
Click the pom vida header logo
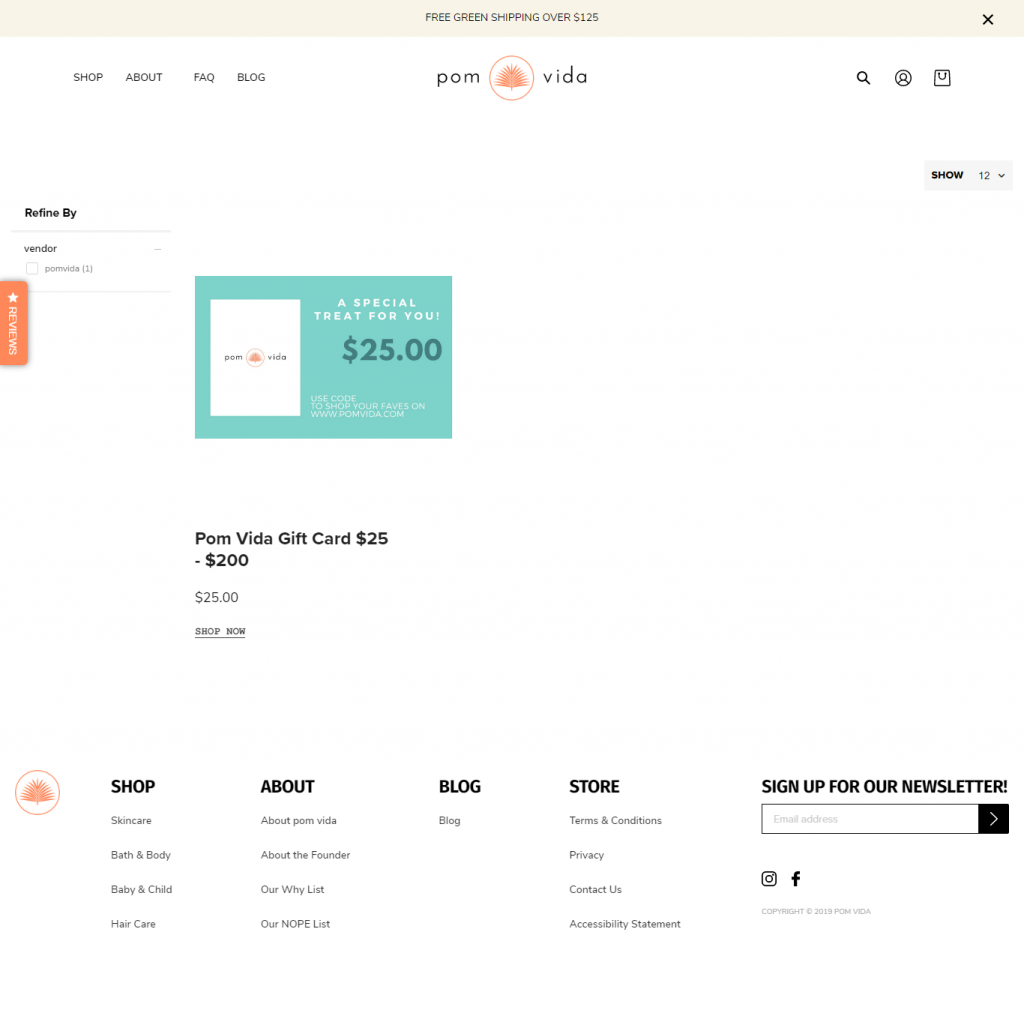[511, 77]
